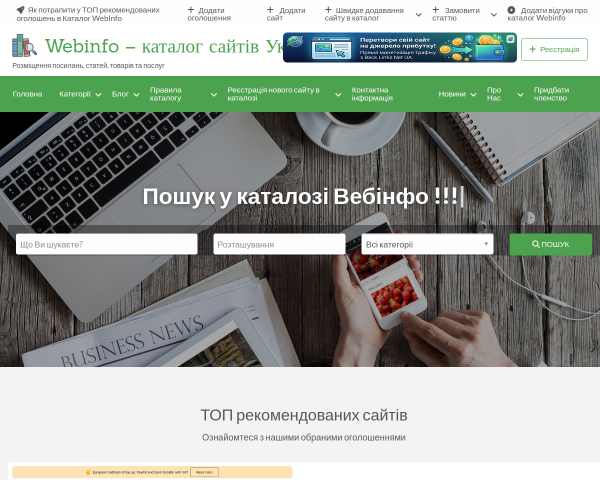Click 'Ознайомтеся з нашими обраними оголошеннями' text

click(x=304, y=438)
